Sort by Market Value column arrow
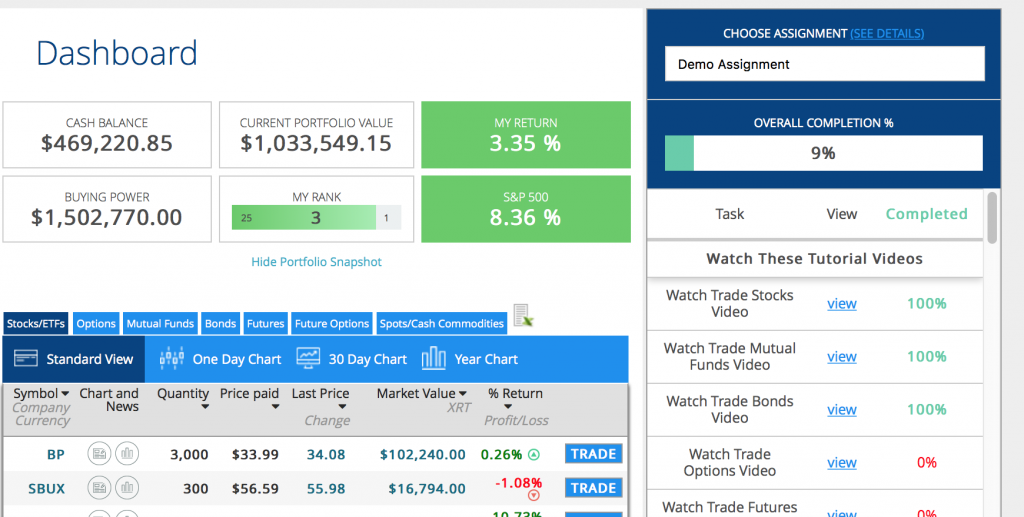Image resolution: width=1024 pixels, height=517 pixels. (x=462, y=394)
